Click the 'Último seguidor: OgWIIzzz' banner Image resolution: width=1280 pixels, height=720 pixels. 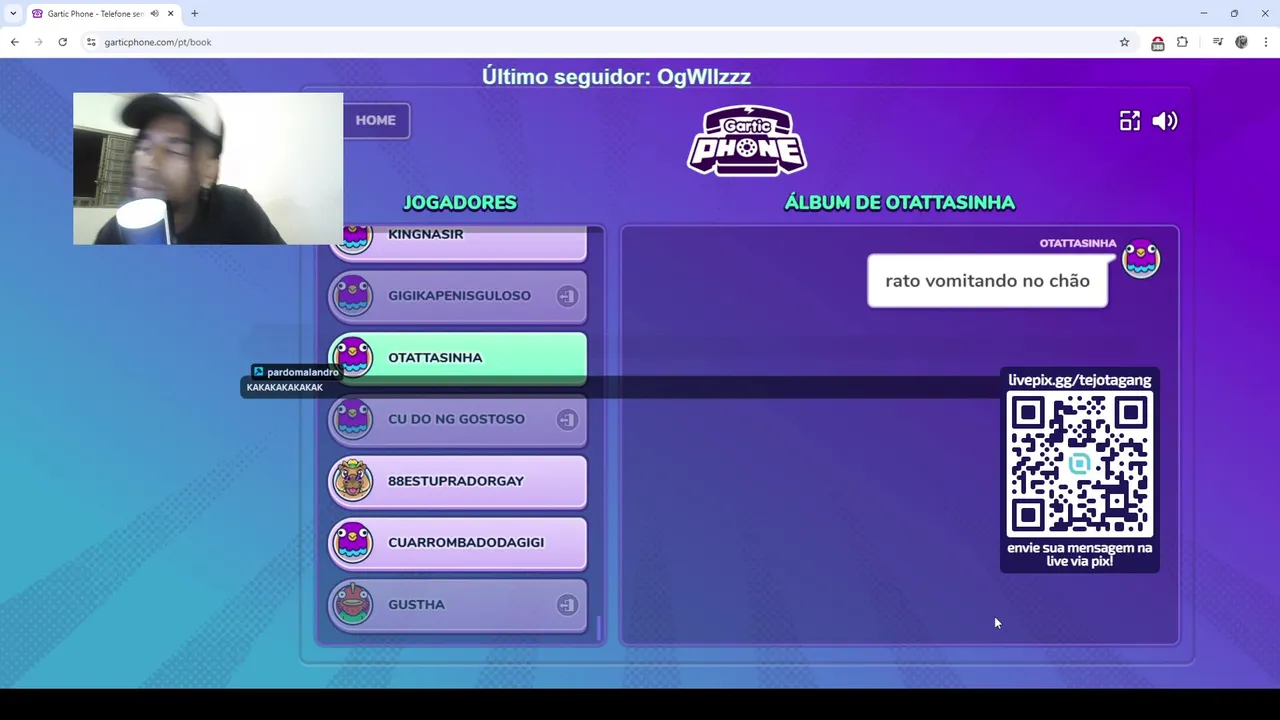point(616,76)
